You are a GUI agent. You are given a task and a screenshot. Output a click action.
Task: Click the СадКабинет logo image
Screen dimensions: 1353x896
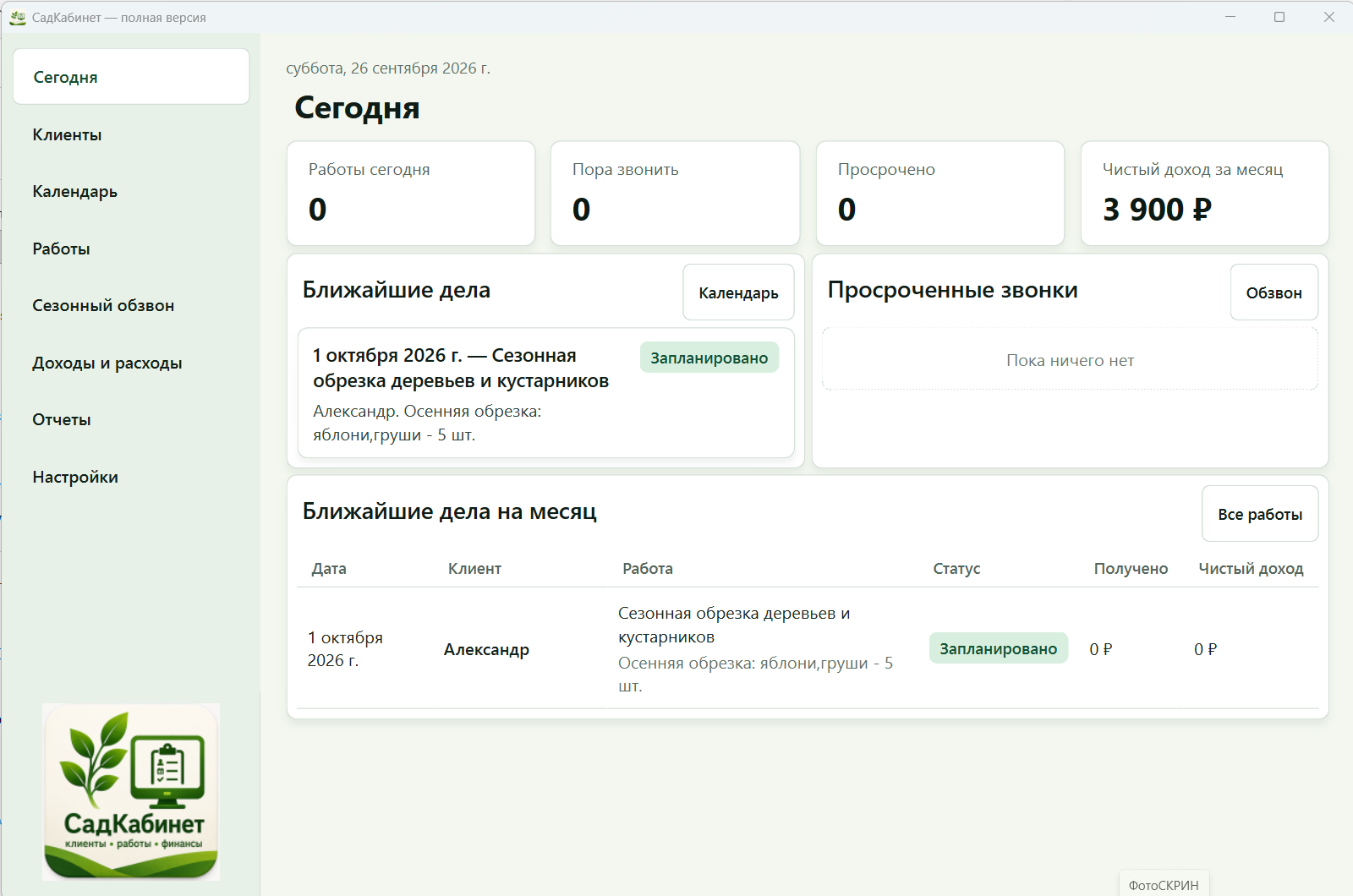coord(131,792)
